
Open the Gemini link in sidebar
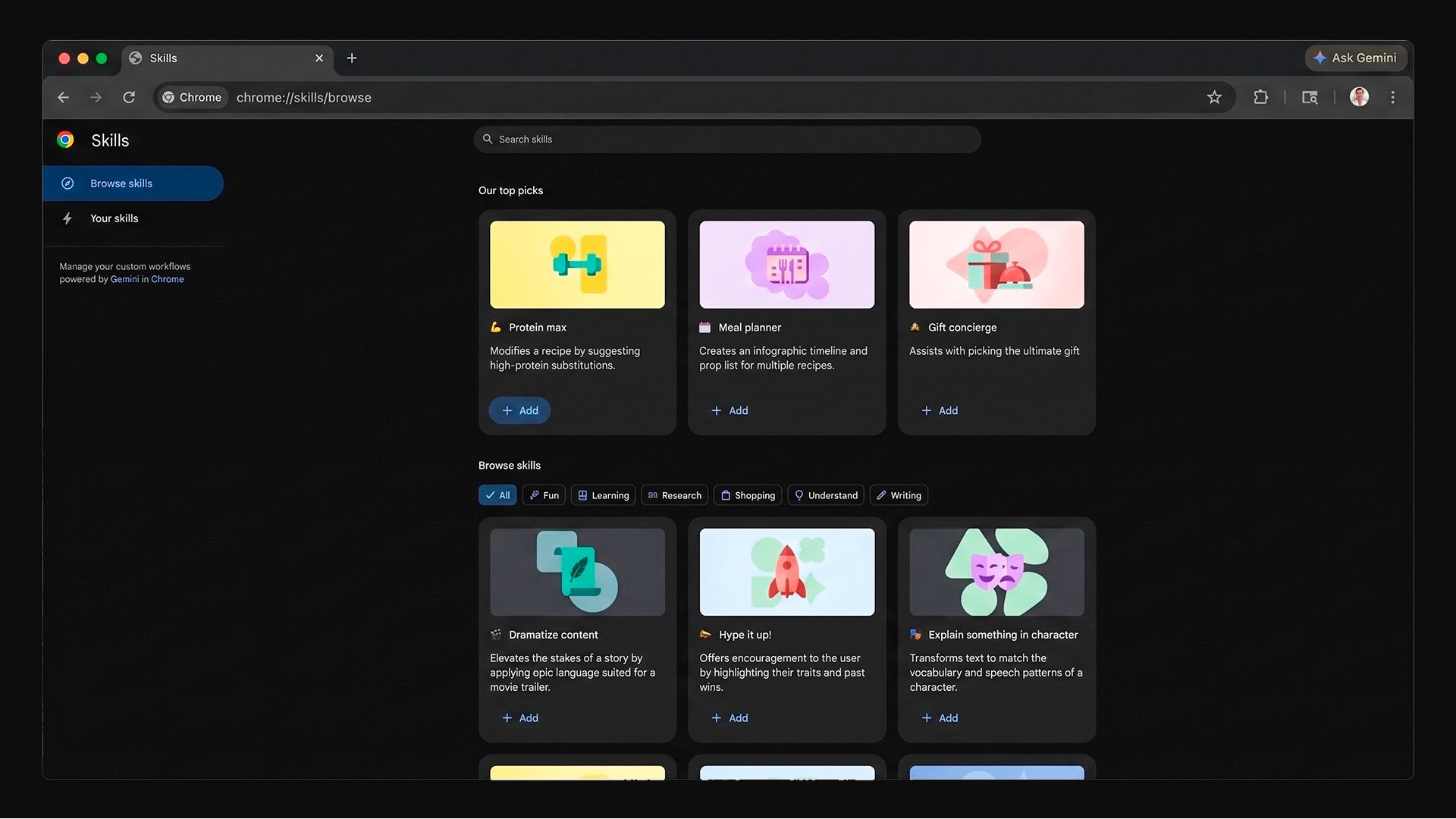pyautogui.click(x=124, y=279)
